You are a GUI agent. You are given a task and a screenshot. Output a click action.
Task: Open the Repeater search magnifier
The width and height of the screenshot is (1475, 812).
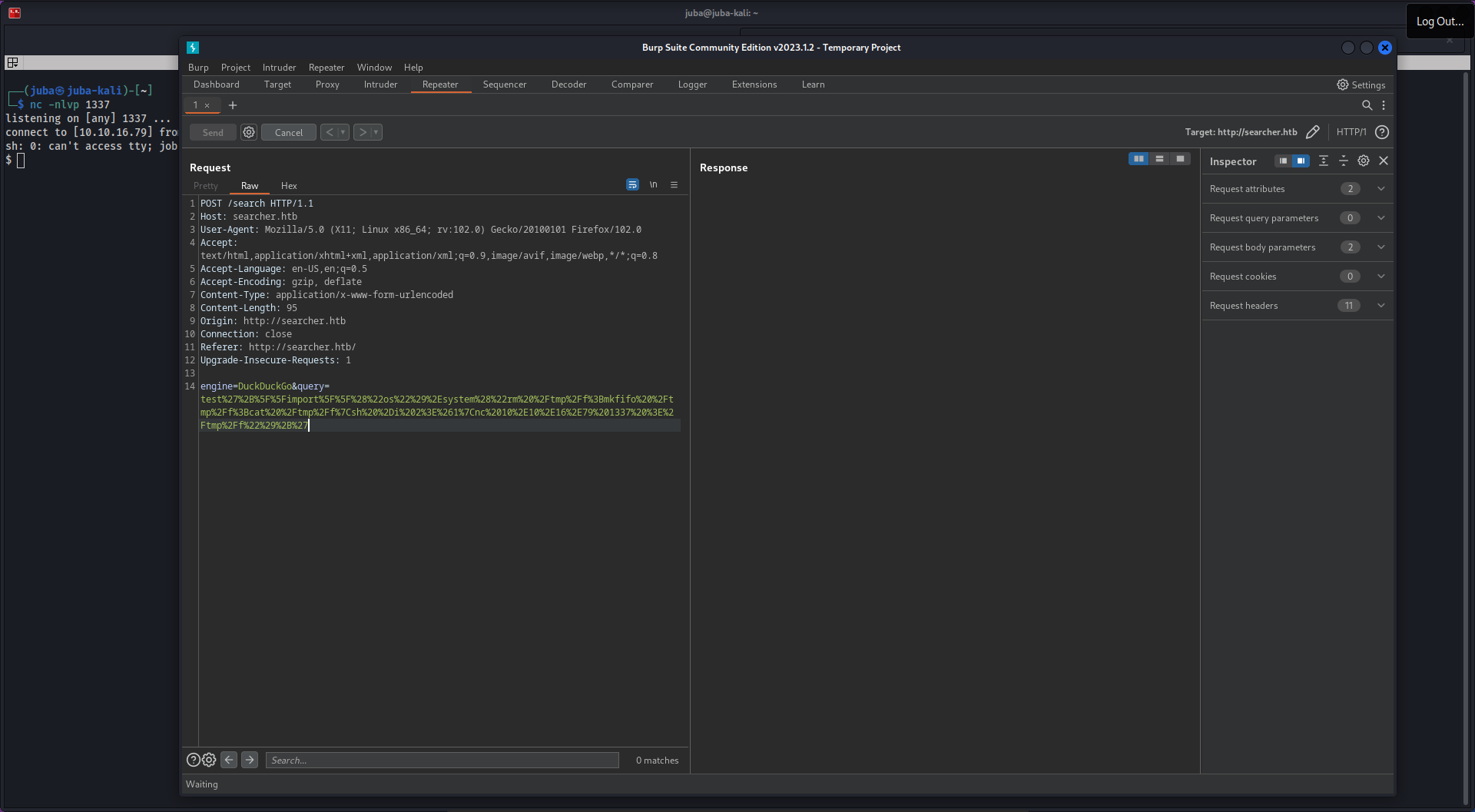point(1367,105)
